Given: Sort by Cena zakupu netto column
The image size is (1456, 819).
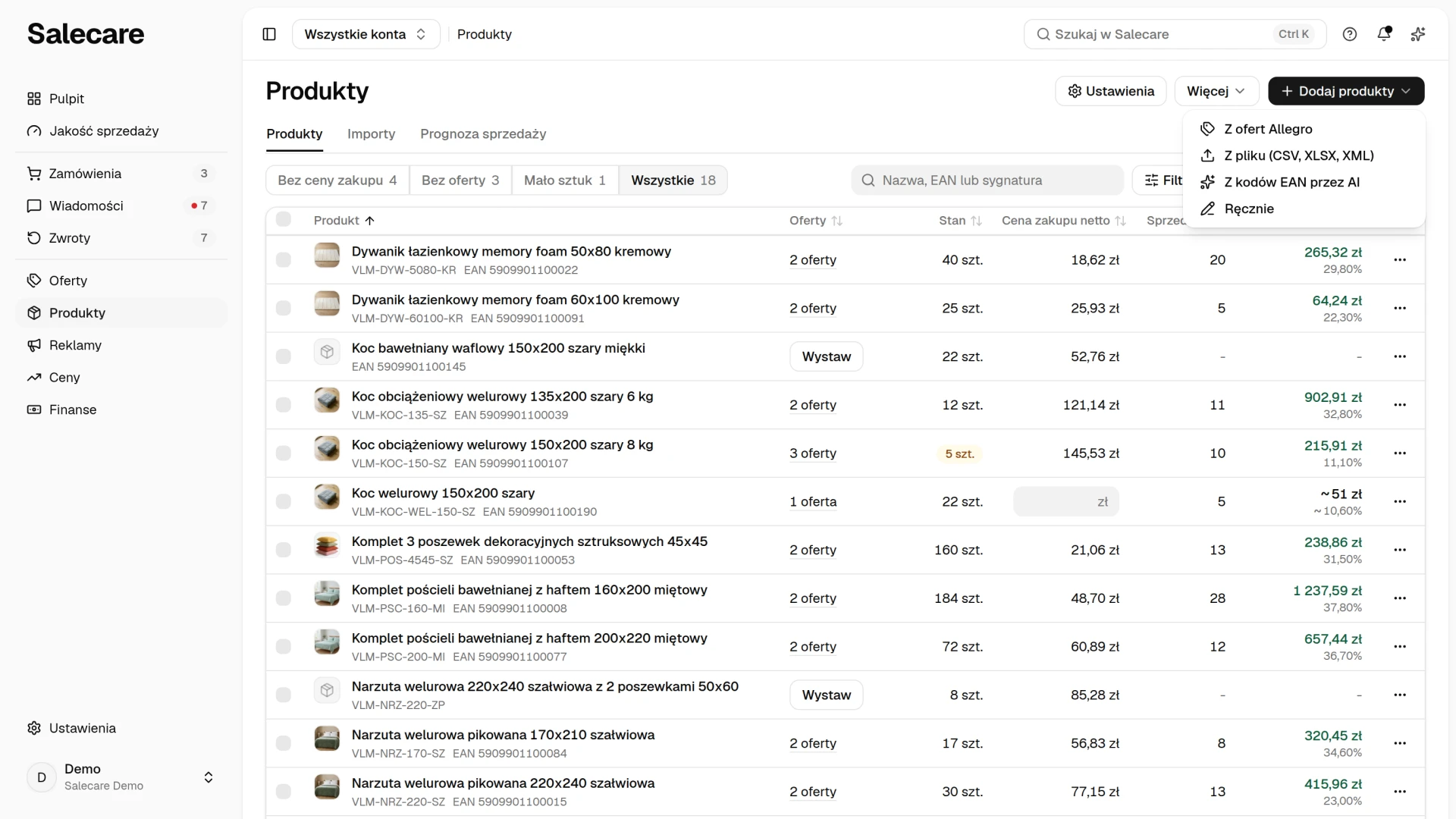Looking at the screenshot, I should pyautogui.click(x=1063, y=221).
